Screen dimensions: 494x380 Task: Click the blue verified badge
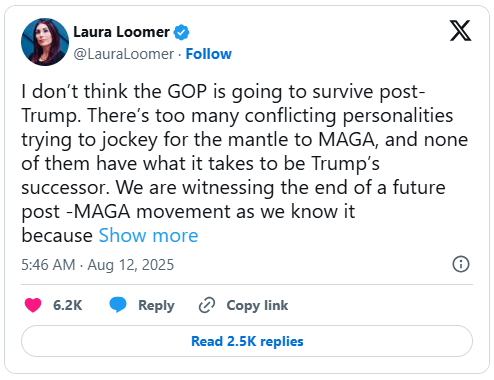coord(181,32)
